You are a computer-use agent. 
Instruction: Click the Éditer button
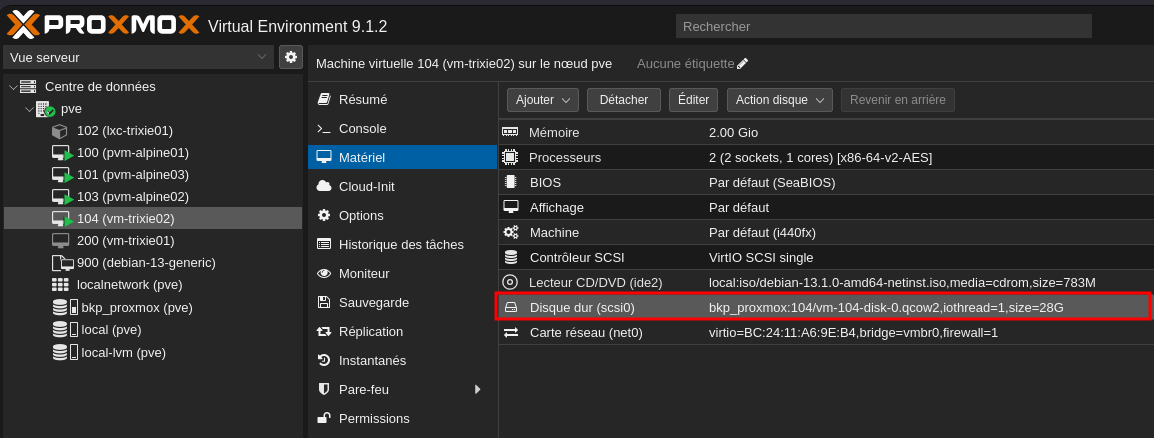[693, 100]
